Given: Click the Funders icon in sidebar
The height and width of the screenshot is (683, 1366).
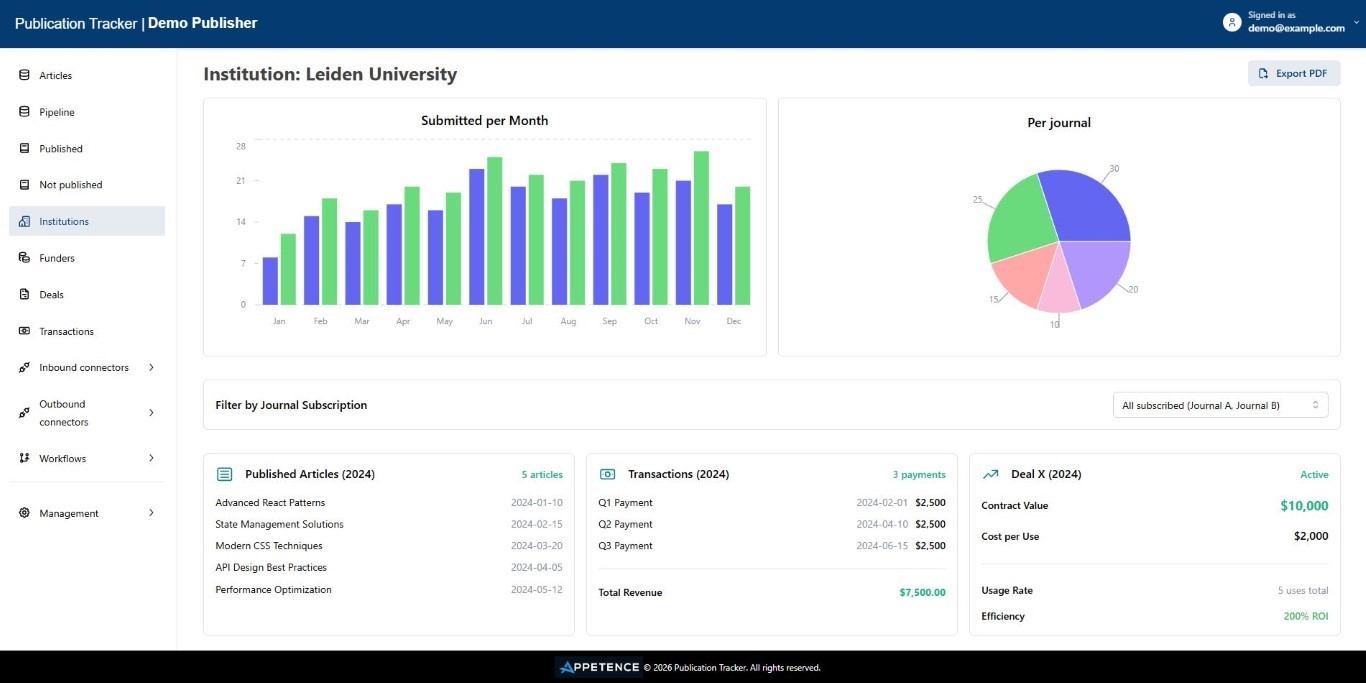Looking at the screenshot, I should pos(24,258).
